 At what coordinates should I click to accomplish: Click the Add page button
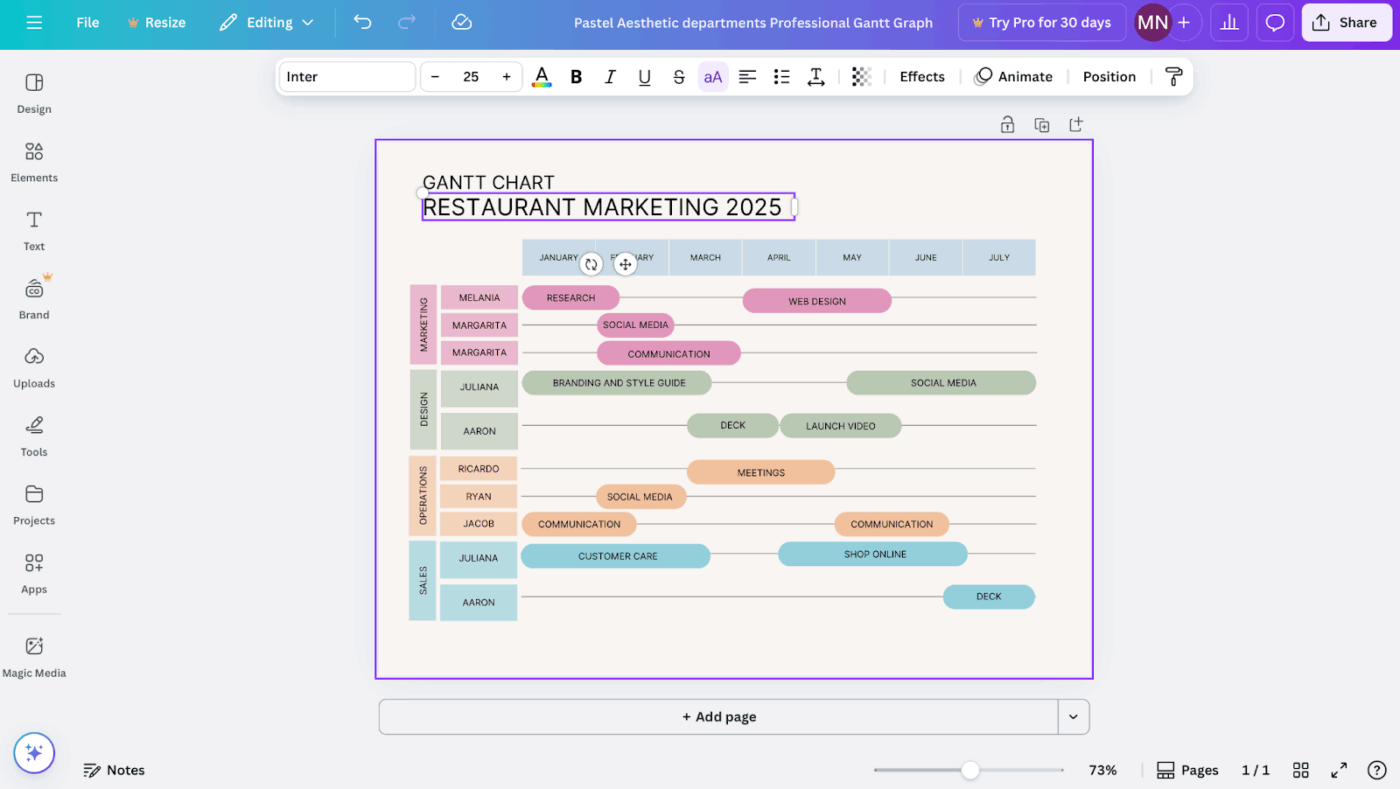(x=718, y=717)
